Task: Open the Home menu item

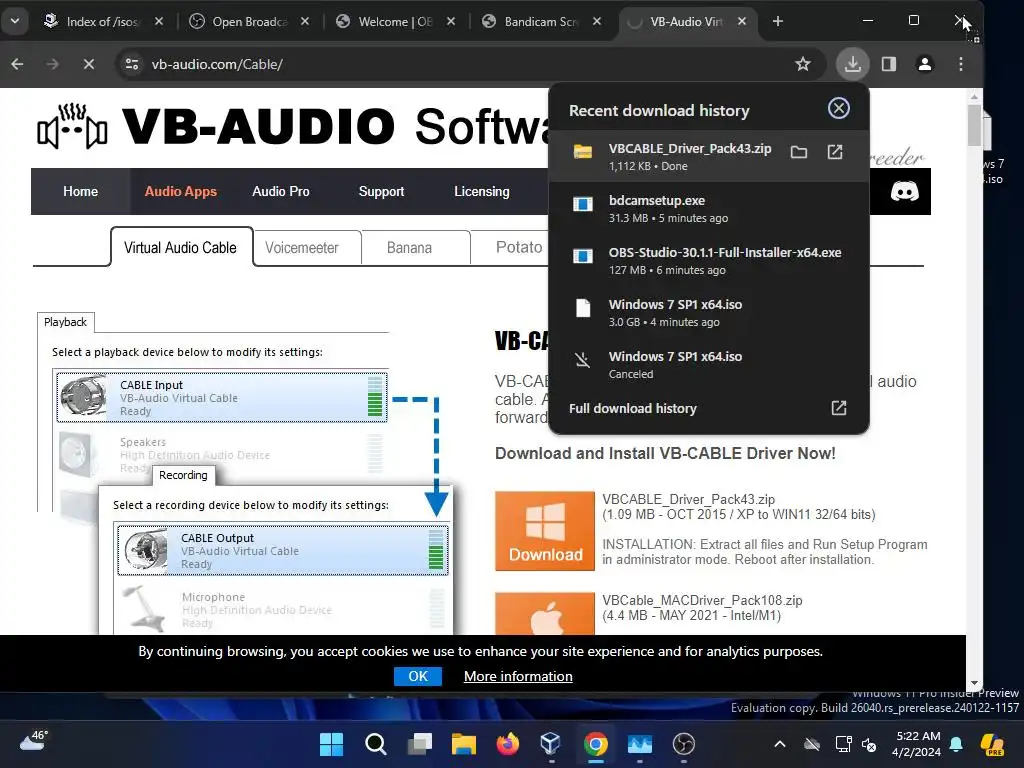Action: click(80, 191)
